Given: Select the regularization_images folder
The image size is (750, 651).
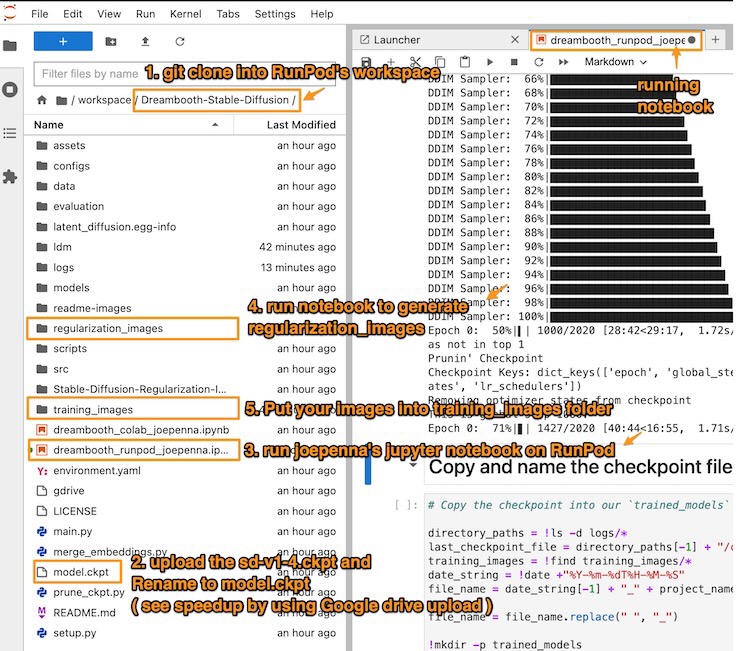Looking at the screenshot, I should click(108, 328).
